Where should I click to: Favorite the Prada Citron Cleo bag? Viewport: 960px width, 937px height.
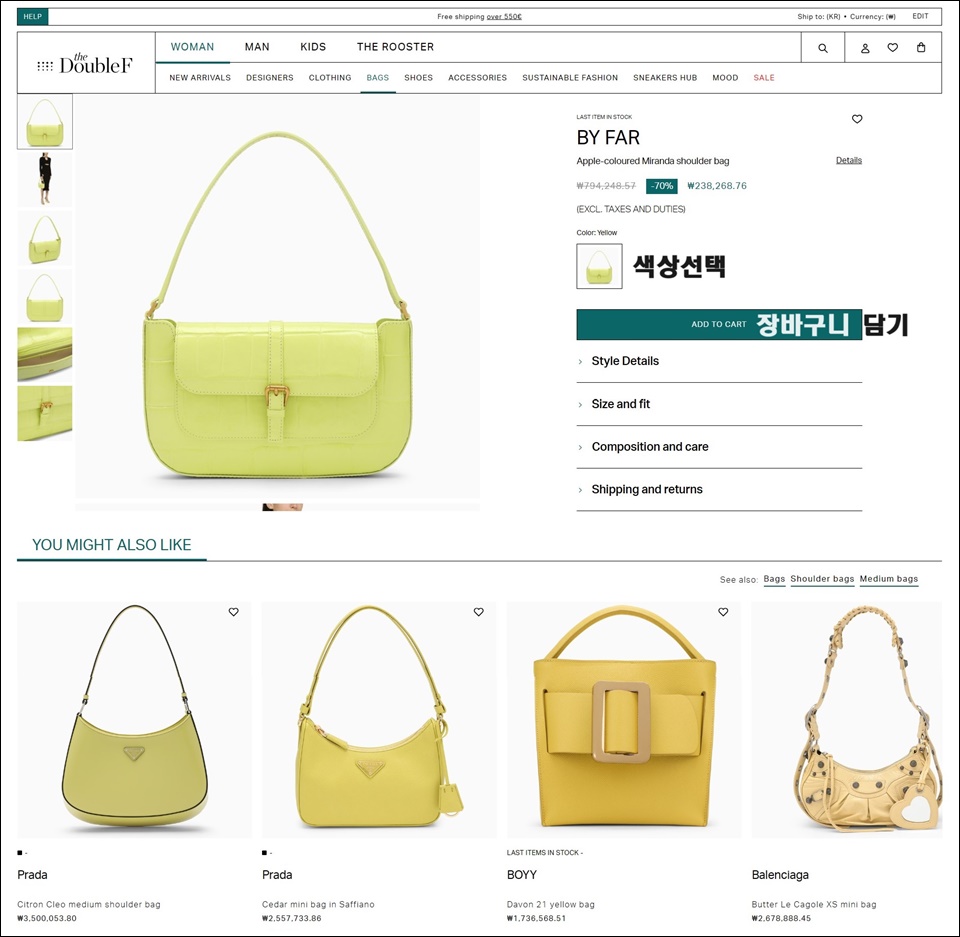point(233,612)
